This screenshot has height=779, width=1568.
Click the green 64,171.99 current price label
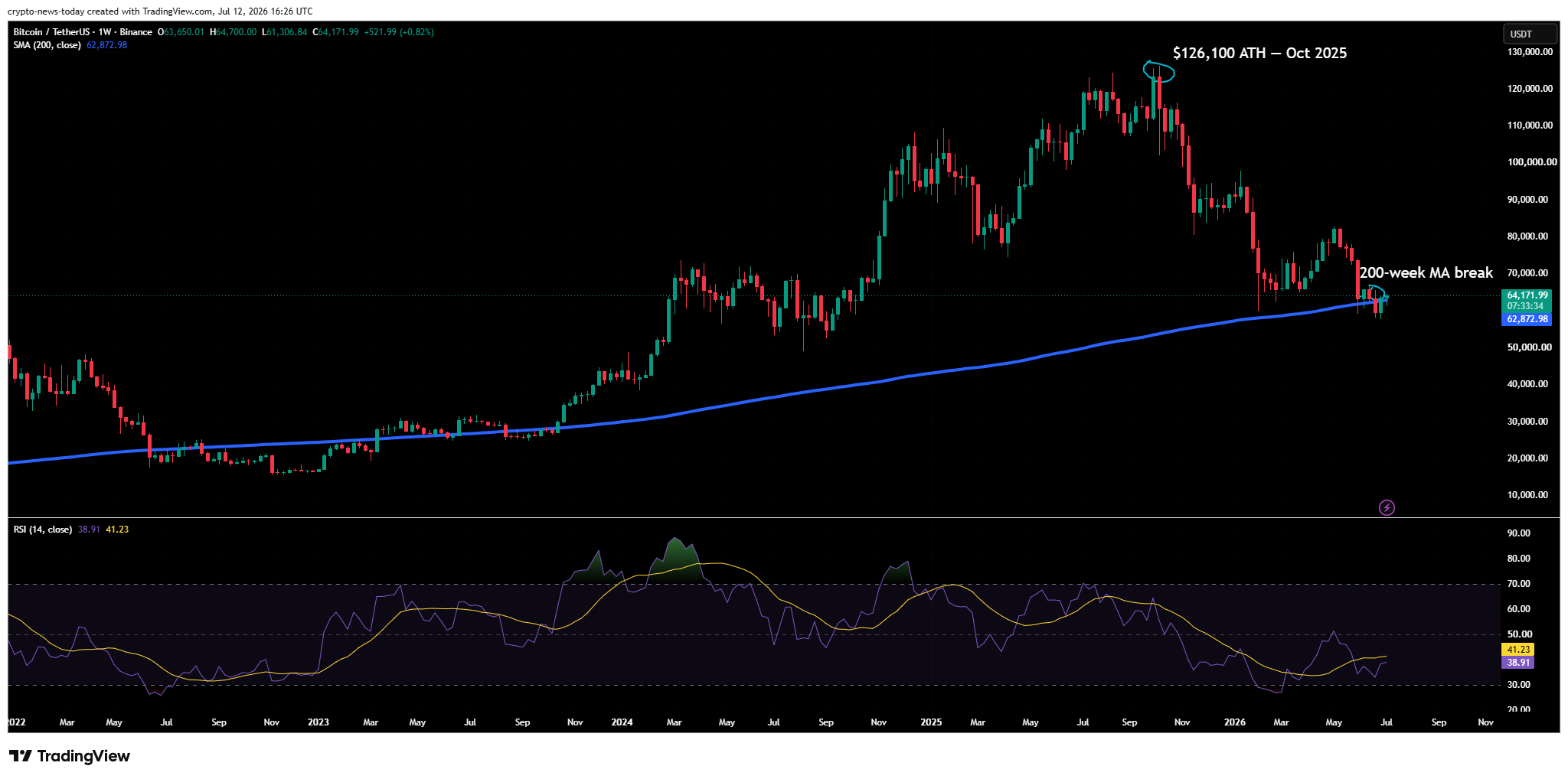tap(1527, 295)
